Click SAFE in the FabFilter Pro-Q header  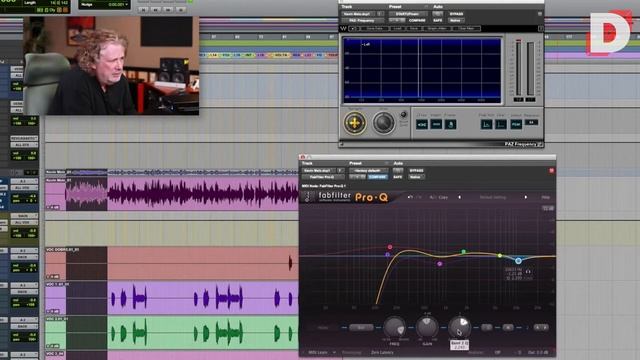(398, 177)
